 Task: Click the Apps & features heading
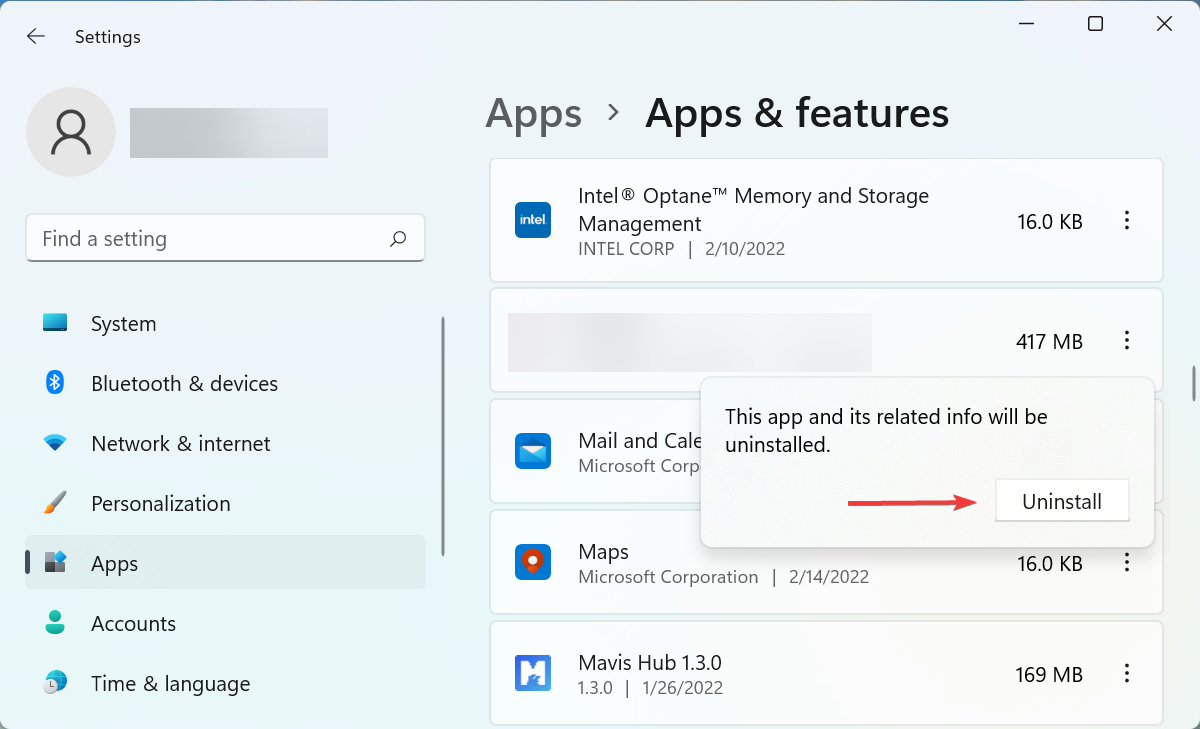pyautogui.click(x=797, y=113)
